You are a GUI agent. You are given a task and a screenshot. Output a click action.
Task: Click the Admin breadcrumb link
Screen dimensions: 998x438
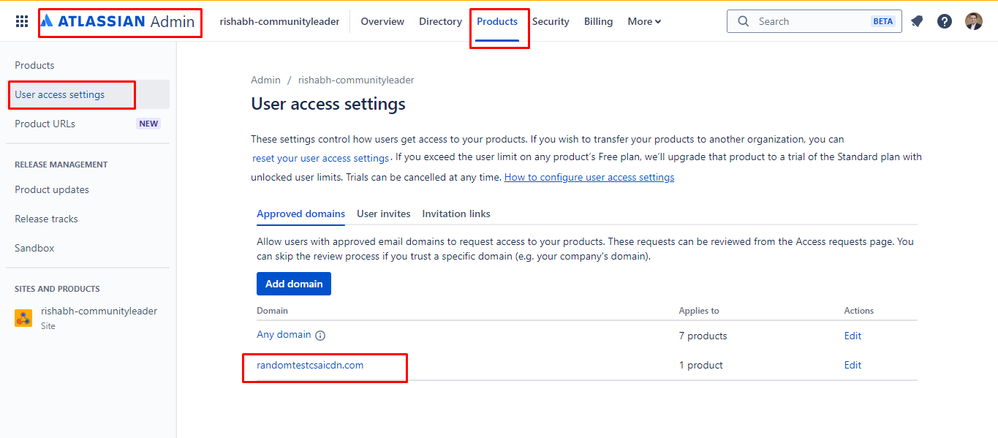pyautogui.click(x=265, y=80)
